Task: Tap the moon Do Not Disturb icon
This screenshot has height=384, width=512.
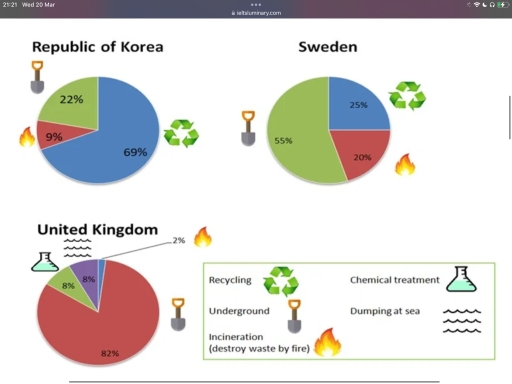Action: coord(485,5)
